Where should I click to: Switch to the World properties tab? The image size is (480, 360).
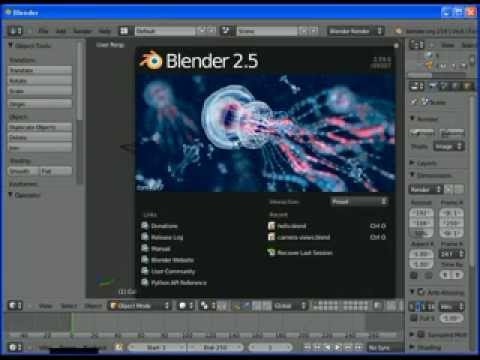pos(455,86)
